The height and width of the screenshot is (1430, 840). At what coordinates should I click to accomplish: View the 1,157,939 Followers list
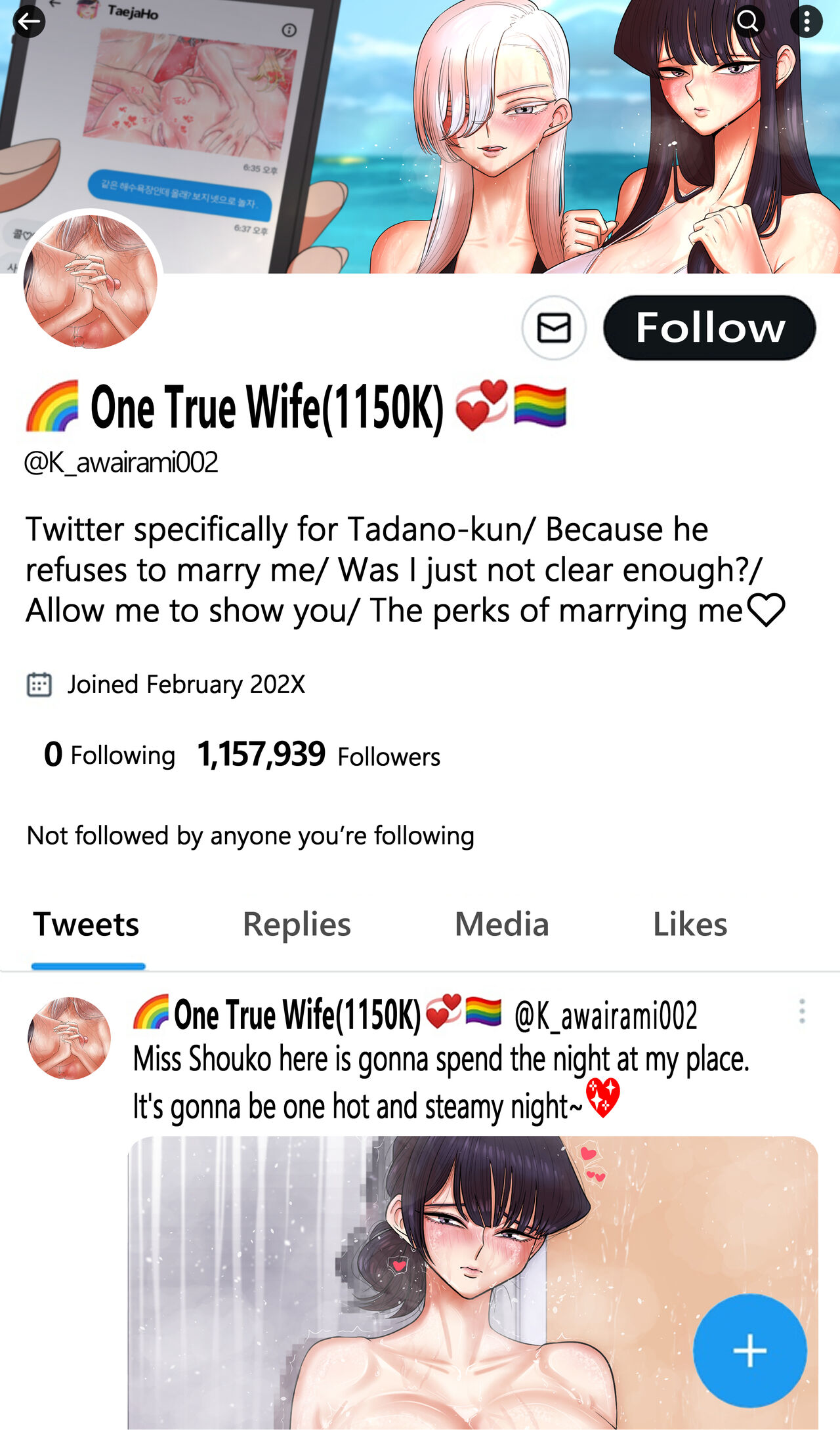(x=319, y=755)
